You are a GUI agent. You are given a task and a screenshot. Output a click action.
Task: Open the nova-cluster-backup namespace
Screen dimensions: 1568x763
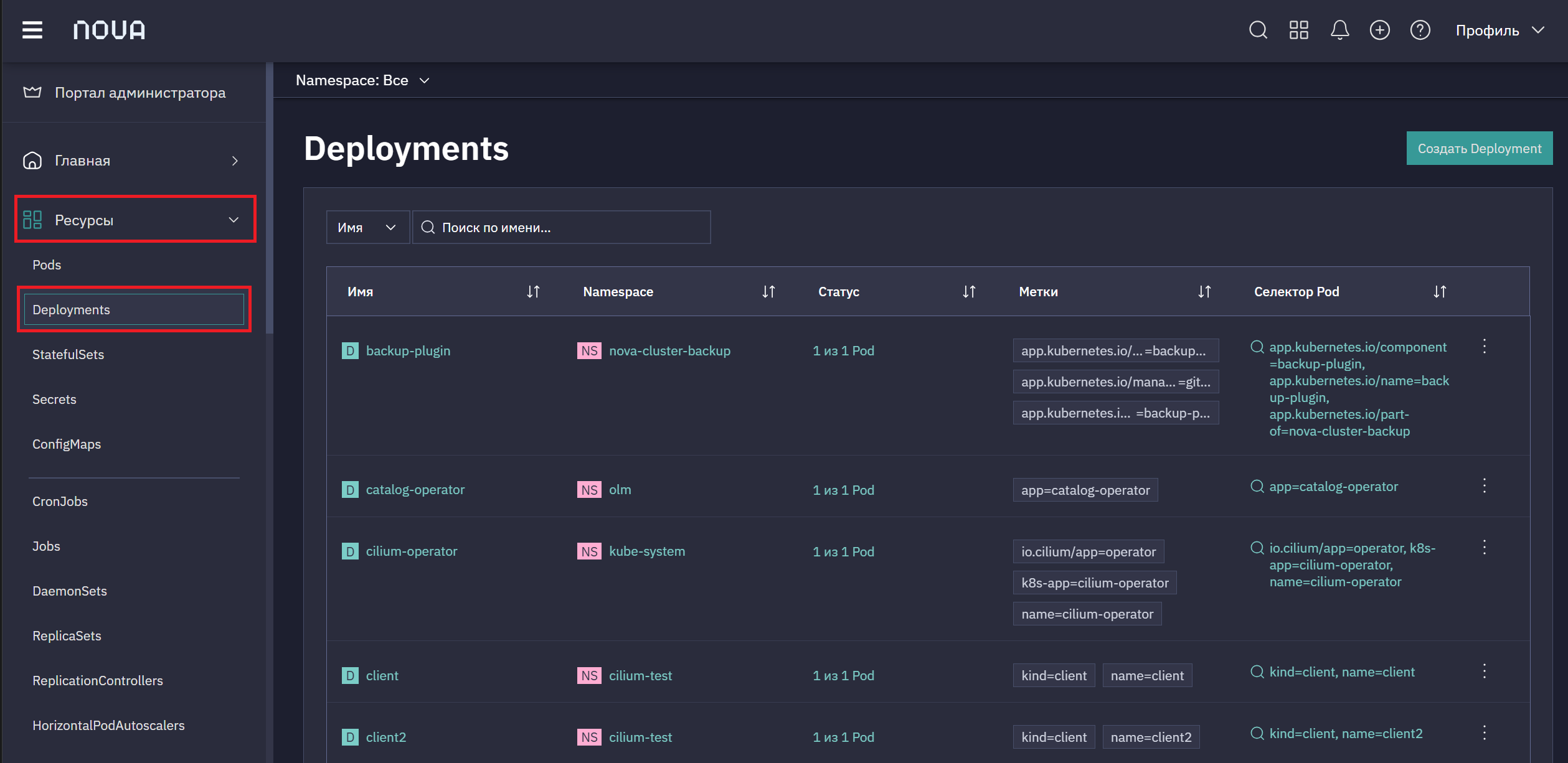(669, 350)
